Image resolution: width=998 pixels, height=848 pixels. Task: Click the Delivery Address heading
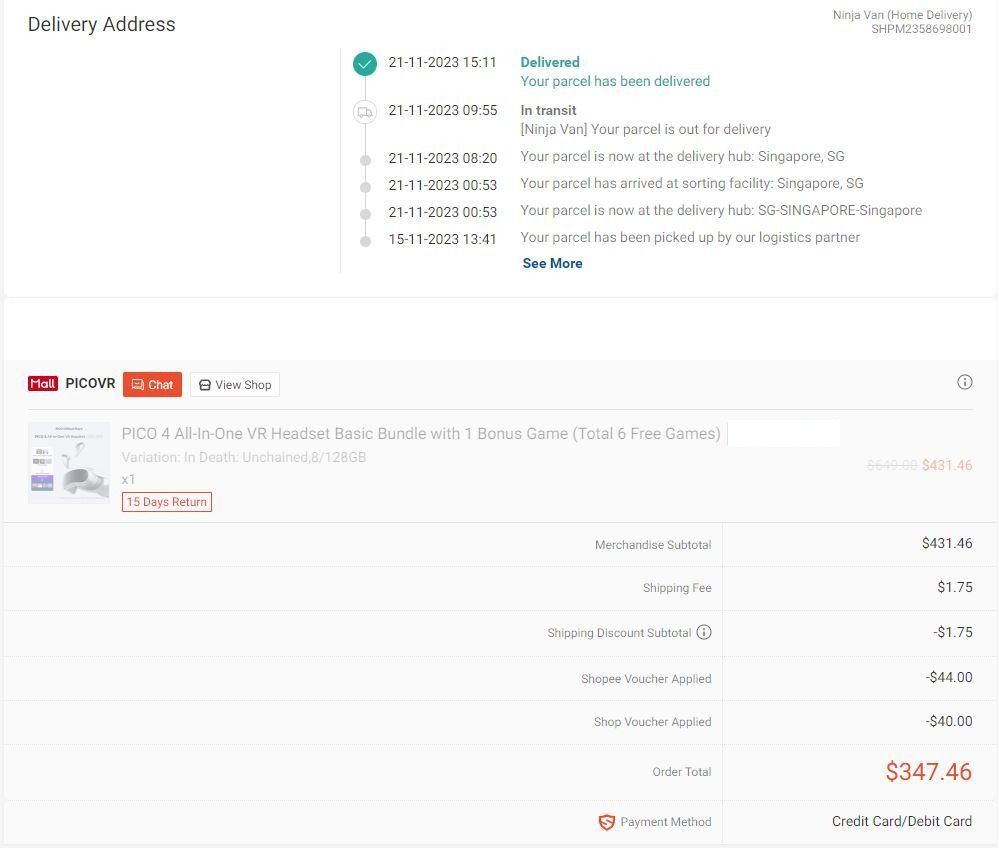(x=102, y=25)
